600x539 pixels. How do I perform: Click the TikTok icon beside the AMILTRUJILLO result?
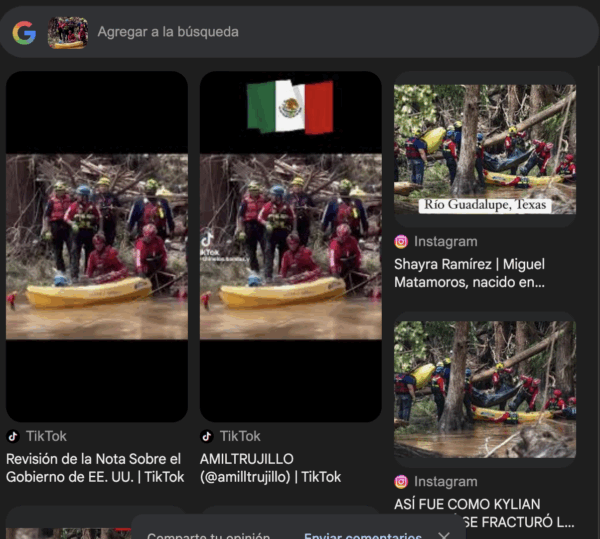(x=207, y=436)
